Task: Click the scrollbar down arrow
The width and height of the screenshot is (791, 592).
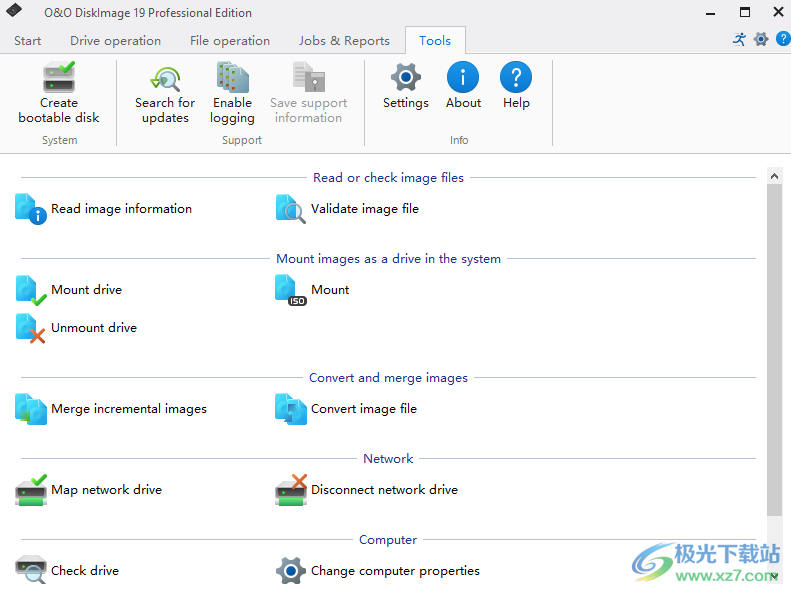Action: coord(774,576)
